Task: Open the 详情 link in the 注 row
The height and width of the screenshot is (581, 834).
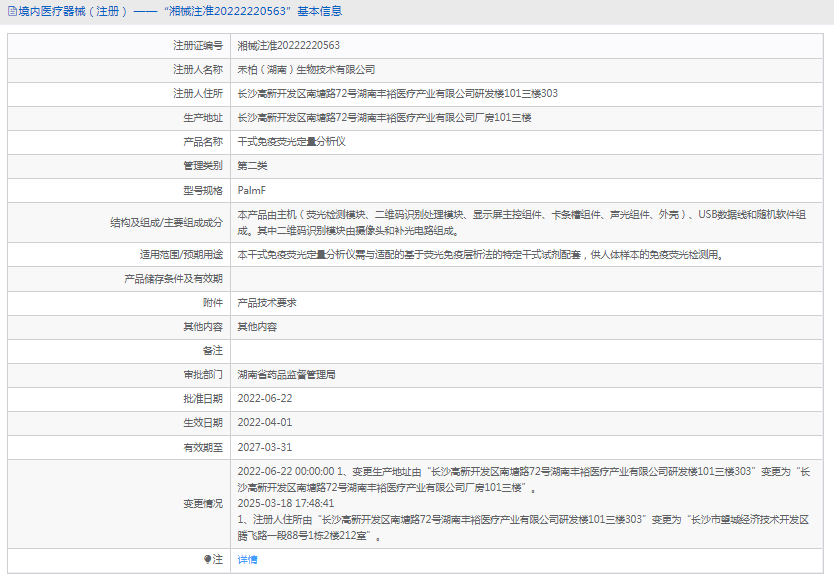Action: coord(247,560)
